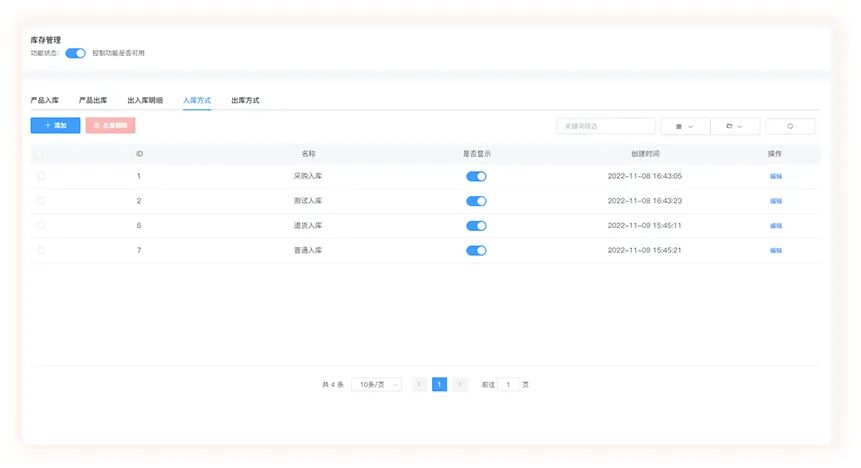Open the column display grid dropdown

(685, 126)
